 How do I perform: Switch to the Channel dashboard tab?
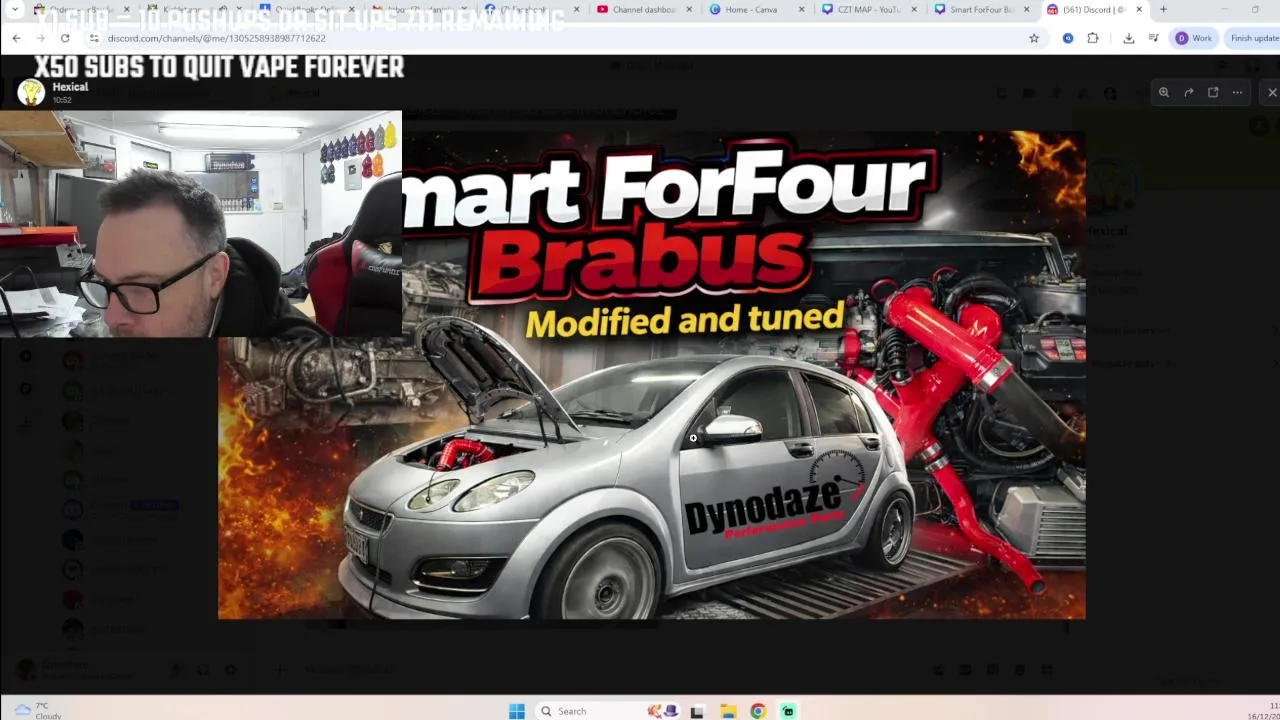click(x=644, y=10)
